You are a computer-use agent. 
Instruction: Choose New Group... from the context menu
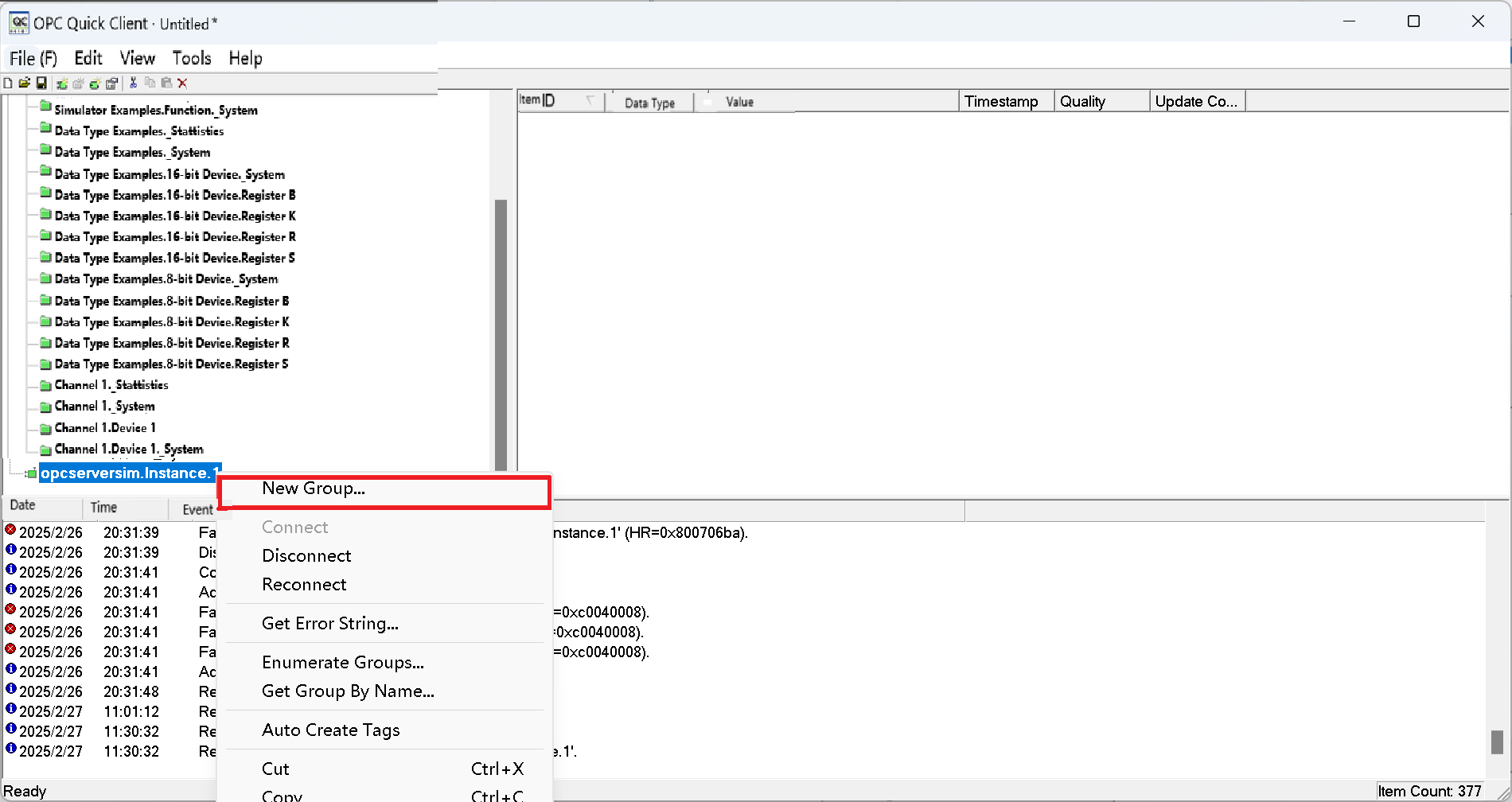[x=313, y=489]
